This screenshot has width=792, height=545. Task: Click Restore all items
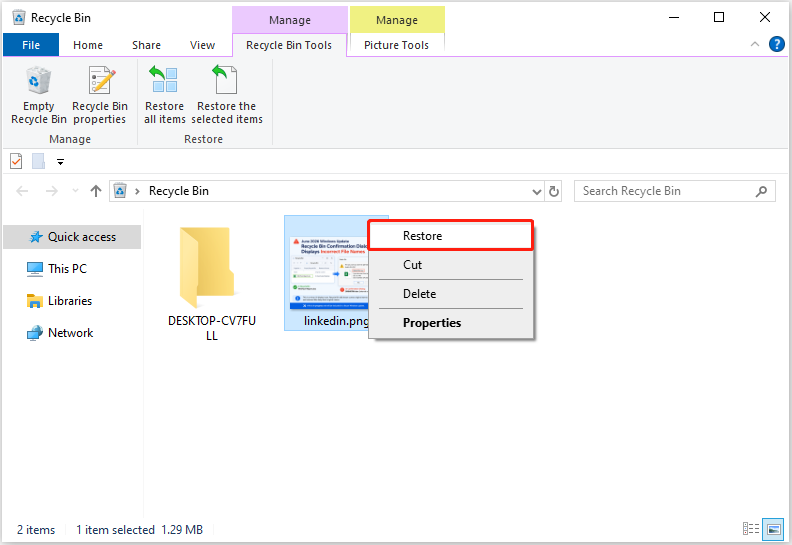pyautogui.click(x=165, y=96)
